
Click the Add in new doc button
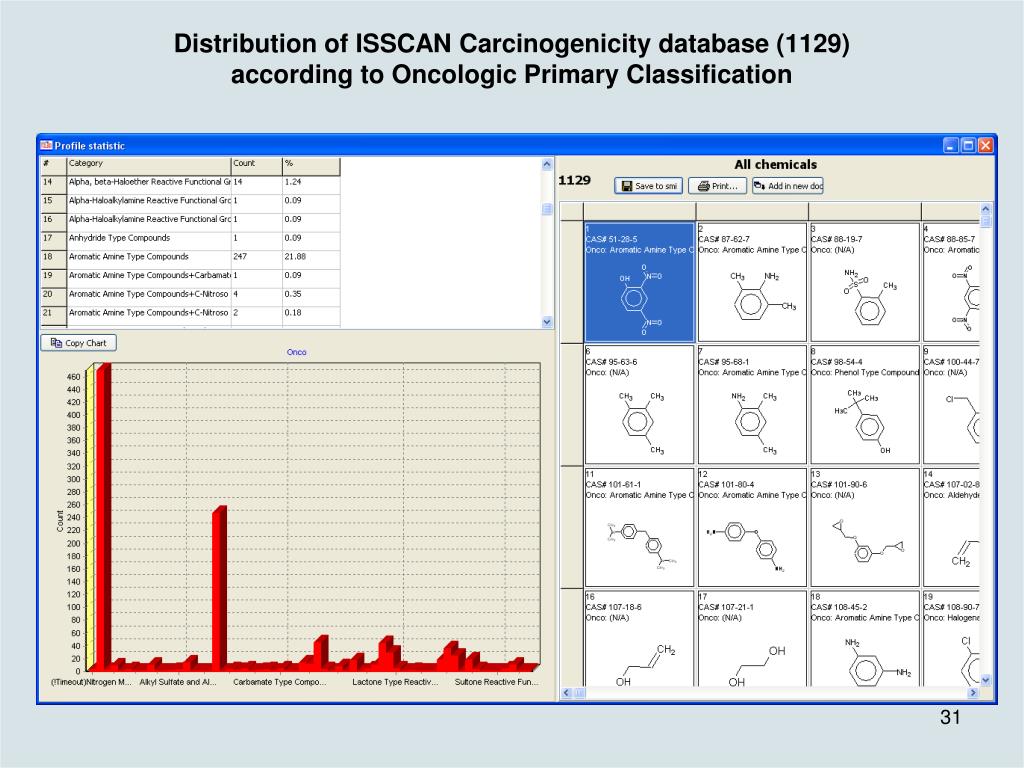788,186
